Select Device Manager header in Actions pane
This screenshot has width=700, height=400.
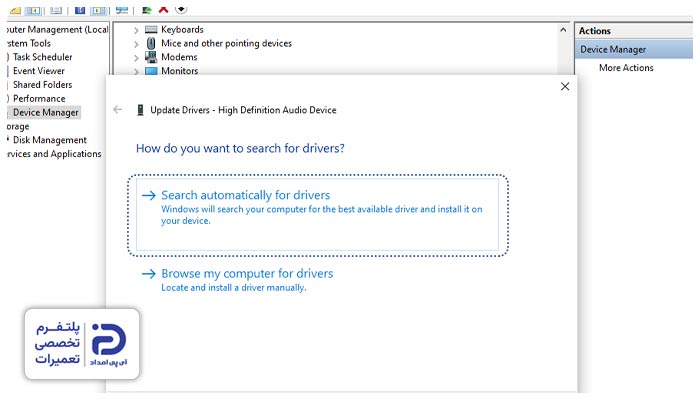(633, 49)
